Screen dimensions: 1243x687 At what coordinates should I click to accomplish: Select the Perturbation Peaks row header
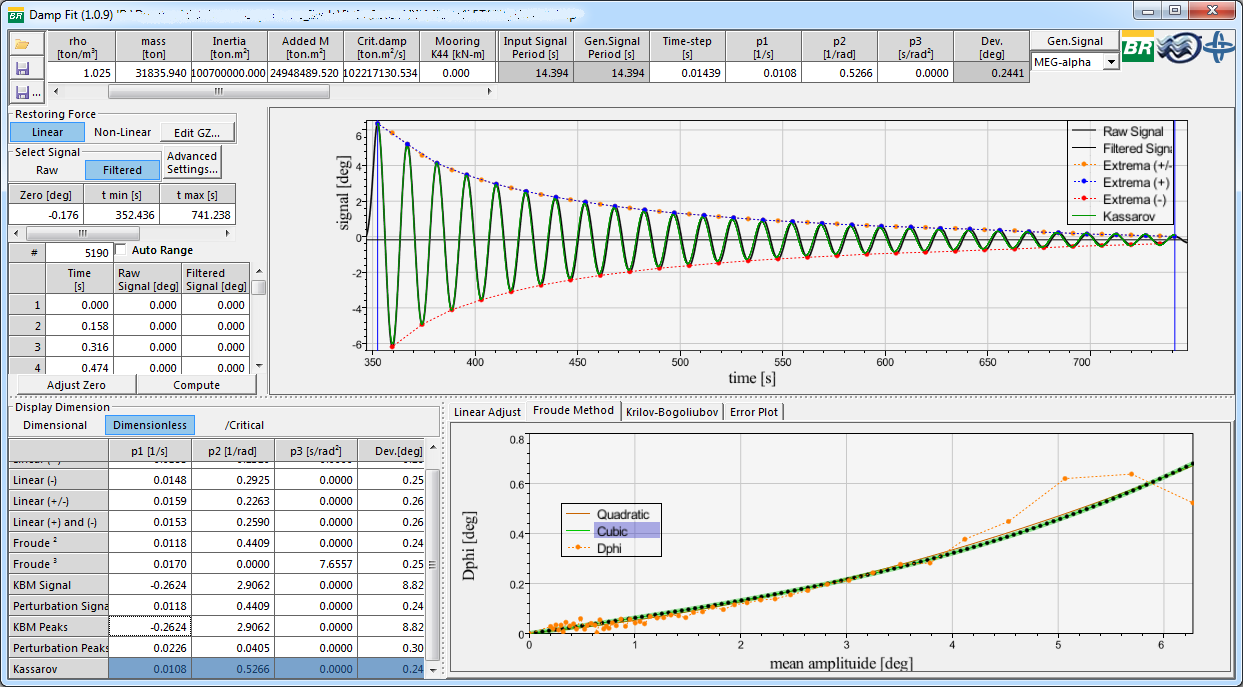[x=57, y=648]
